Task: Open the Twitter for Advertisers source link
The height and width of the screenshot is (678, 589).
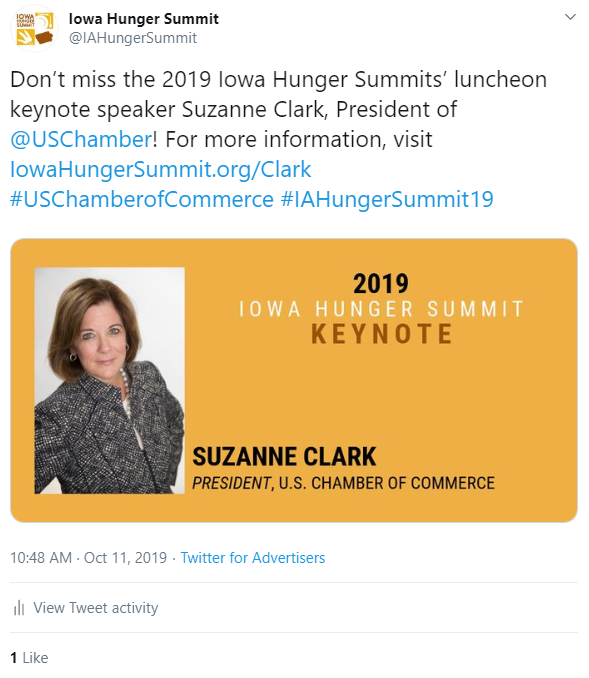Action: coord(253,558)
